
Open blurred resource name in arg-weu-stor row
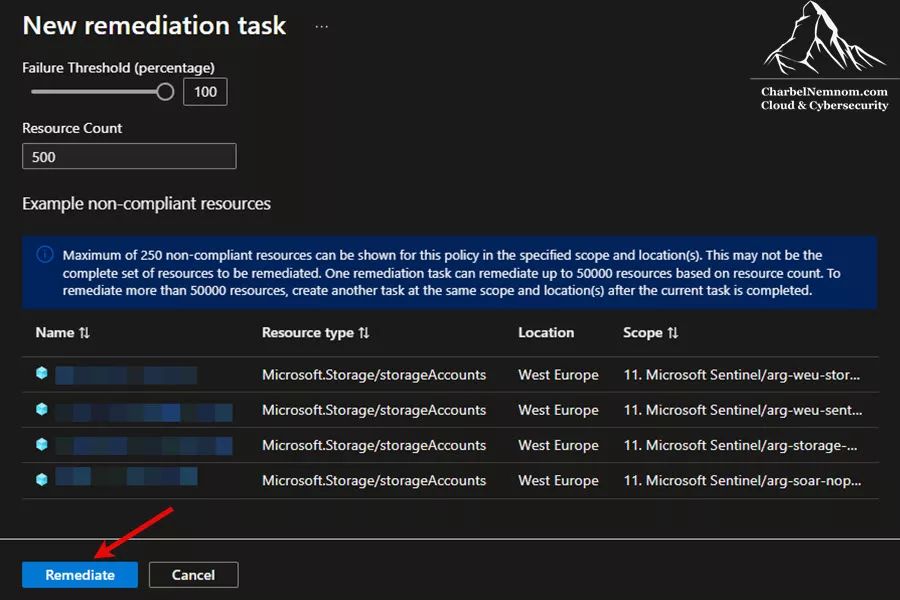point(126,375)
